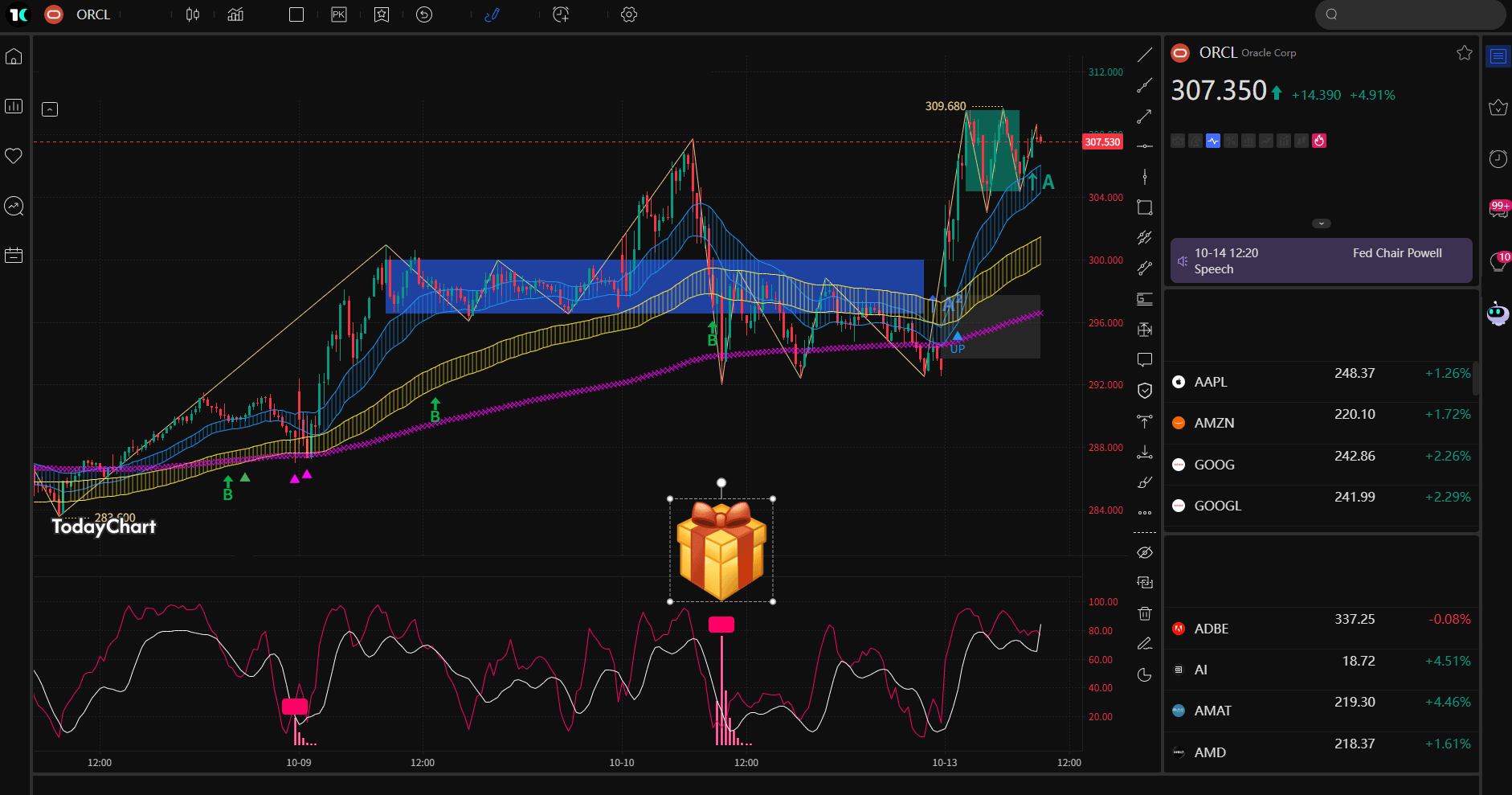Open the favorites star for ORCL
This screenshot has width=1512, height=795.
tap(1465, 52)
